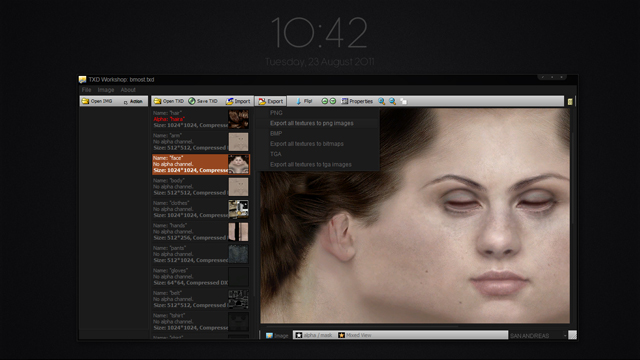Click the pants texture thumbnail
The width and height of the screenshot is (640, 360).
[238, 254]
